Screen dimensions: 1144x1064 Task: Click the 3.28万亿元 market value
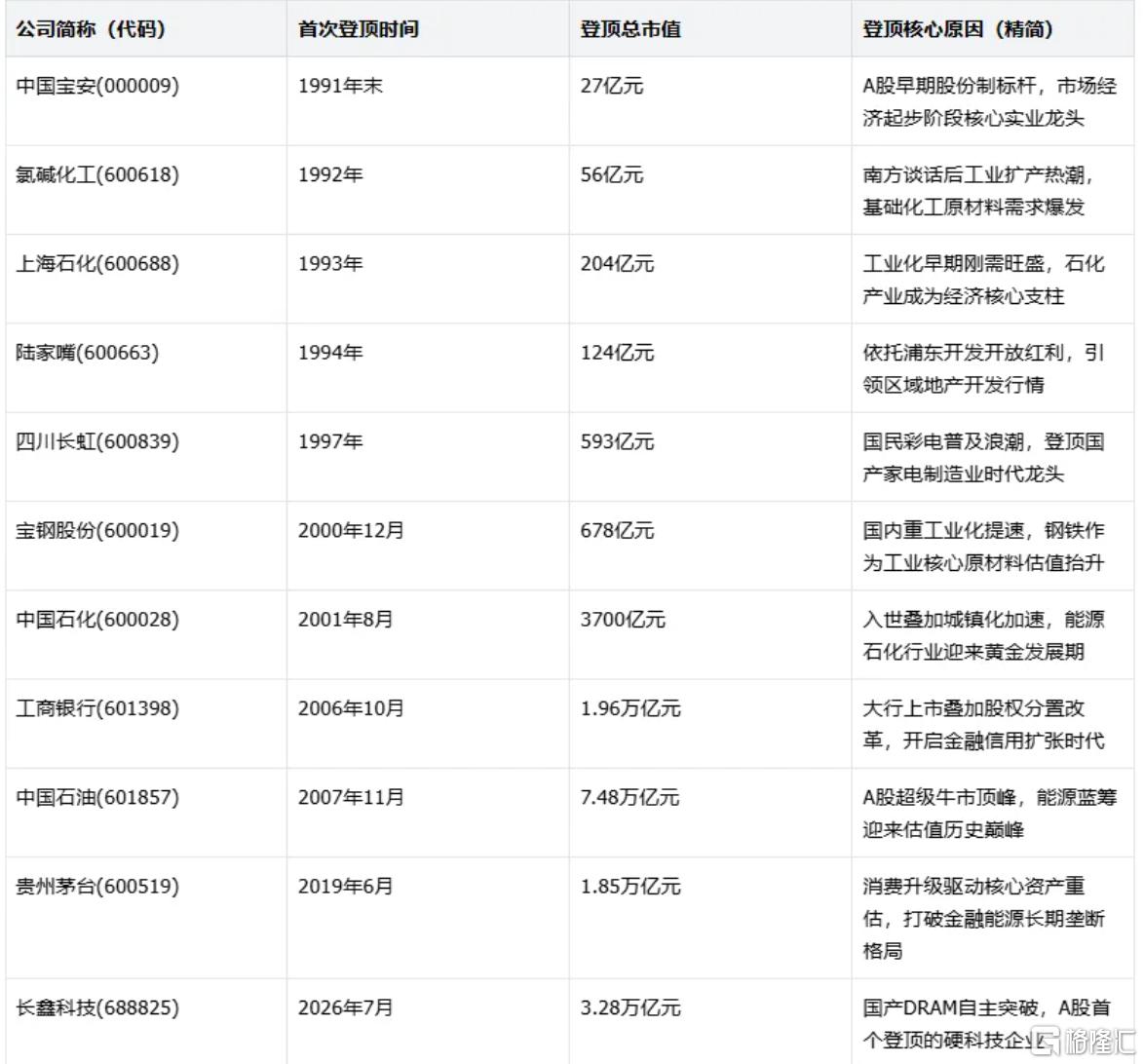tap(630, 1008)
